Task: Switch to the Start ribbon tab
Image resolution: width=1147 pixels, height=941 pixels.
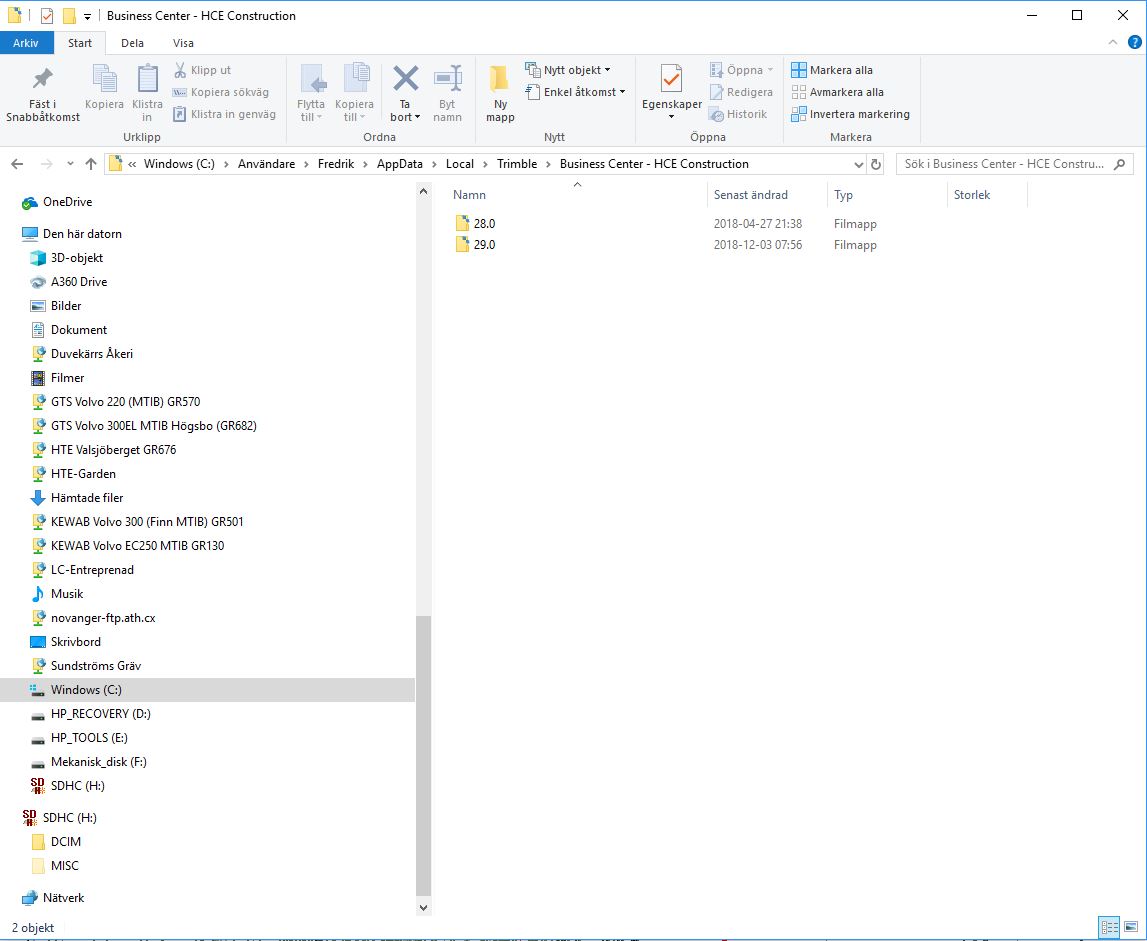Action: pyautogui.click(x=80, y=42)
